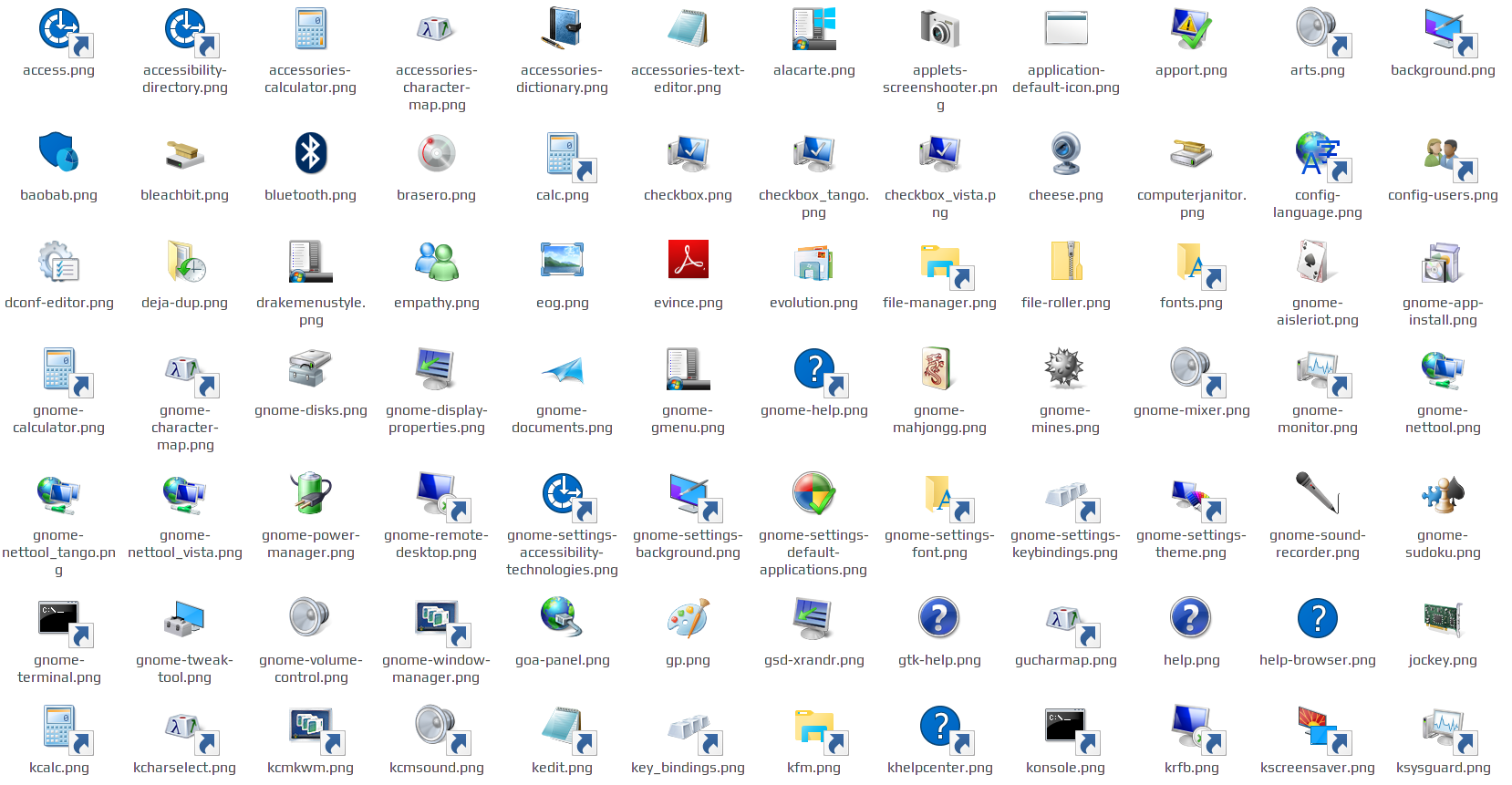This screenshot has width=1512, height=785.
Task: Select the 'drakemenustyle.png' file name
Action: [x=311, y=311]
